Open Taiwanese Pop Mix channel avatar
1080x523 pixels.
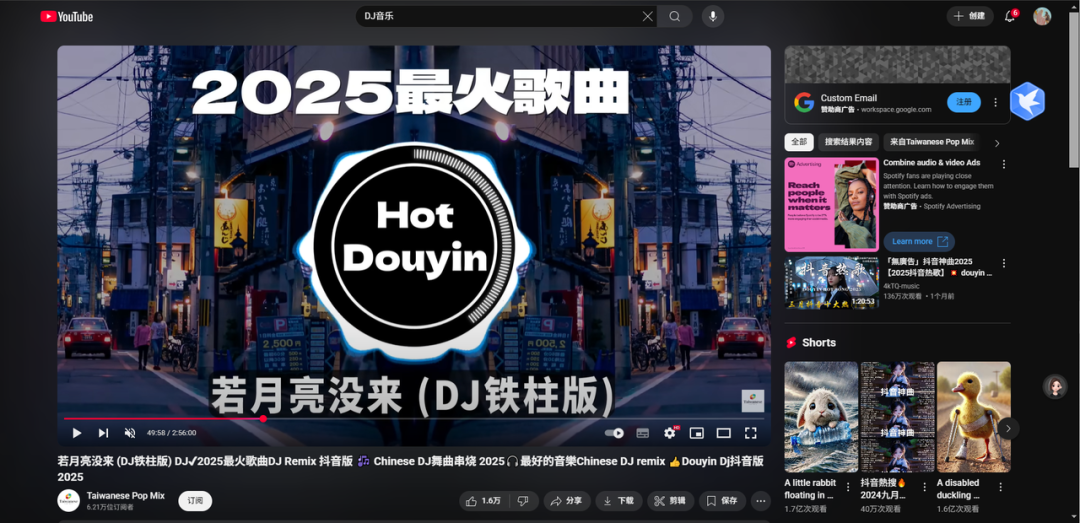[68, 501]
